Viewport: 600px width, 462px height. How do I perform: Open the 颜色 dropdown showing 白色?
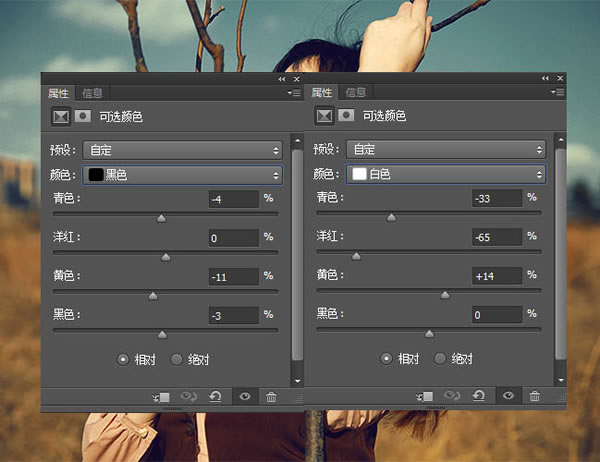pyautogui.click(x=446, y=174)
